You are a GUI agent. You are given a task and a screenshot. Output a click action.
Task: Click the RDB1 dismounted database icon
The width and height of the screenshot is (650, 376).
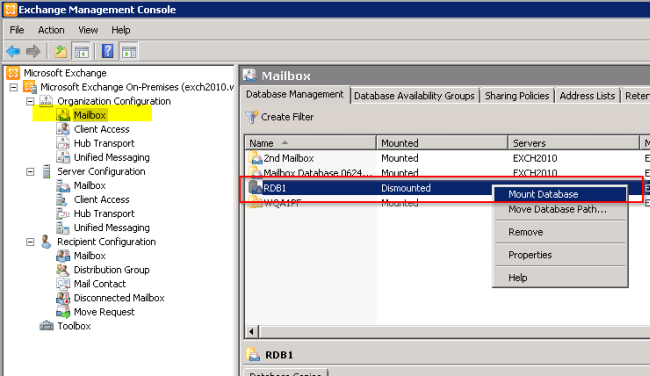click(255, 188)
